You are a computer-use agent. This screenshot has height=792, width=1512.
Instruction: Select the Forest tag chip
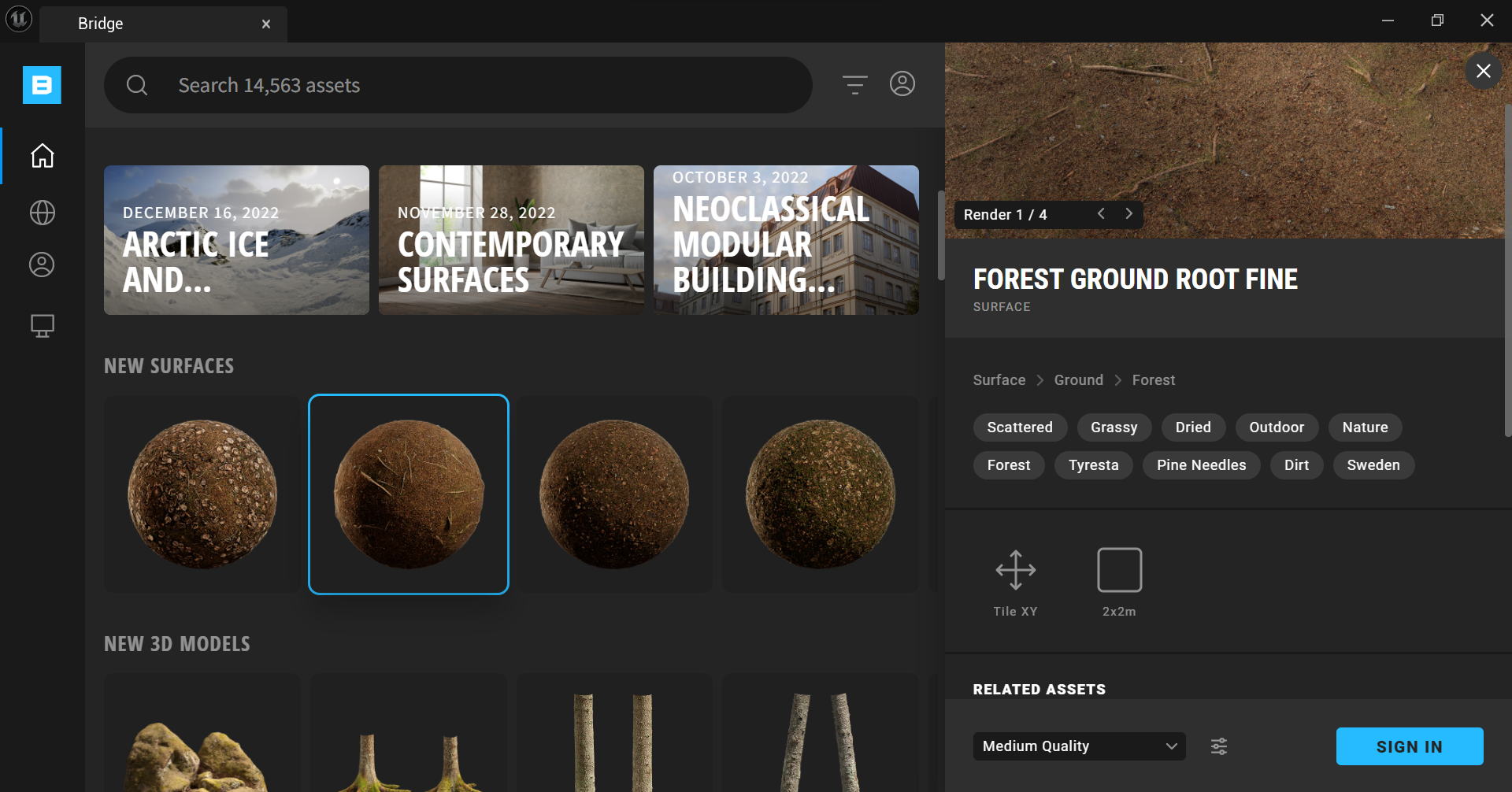coord(1009,465)
